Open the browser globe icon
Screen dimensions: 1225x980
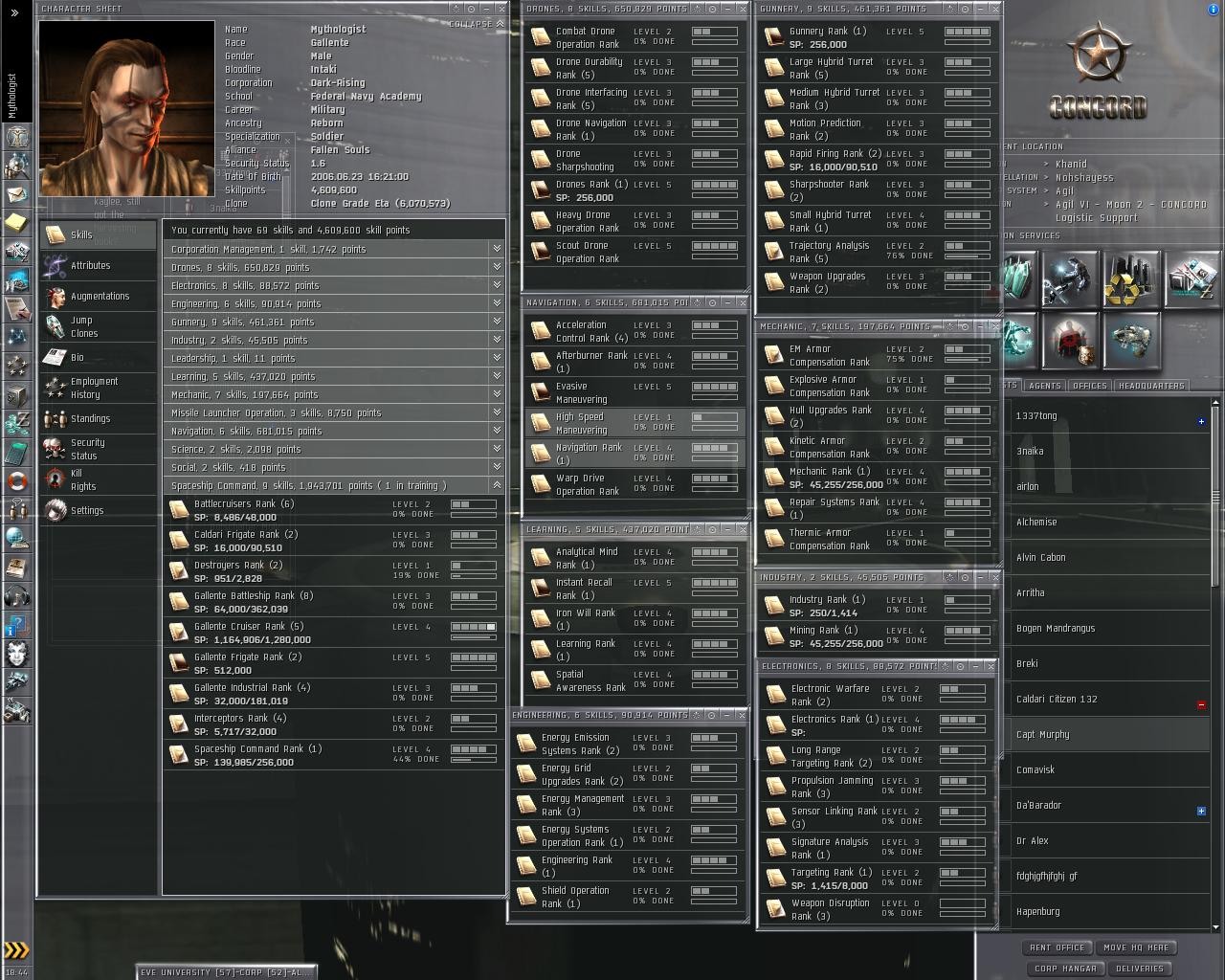[x=16, y=538]
